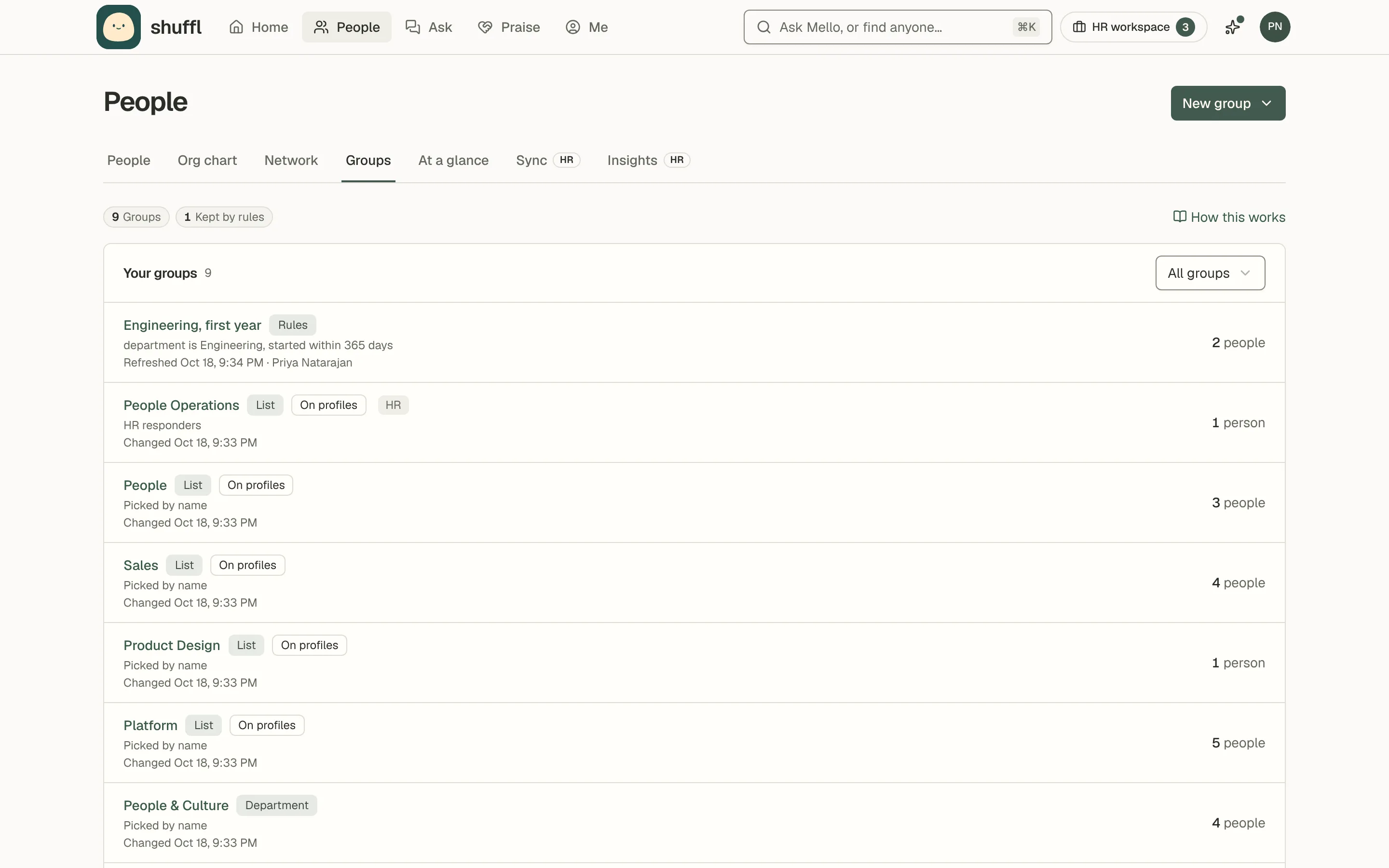Open the Product Design group
Screen dimensions: 1389x868
(172, 645)
